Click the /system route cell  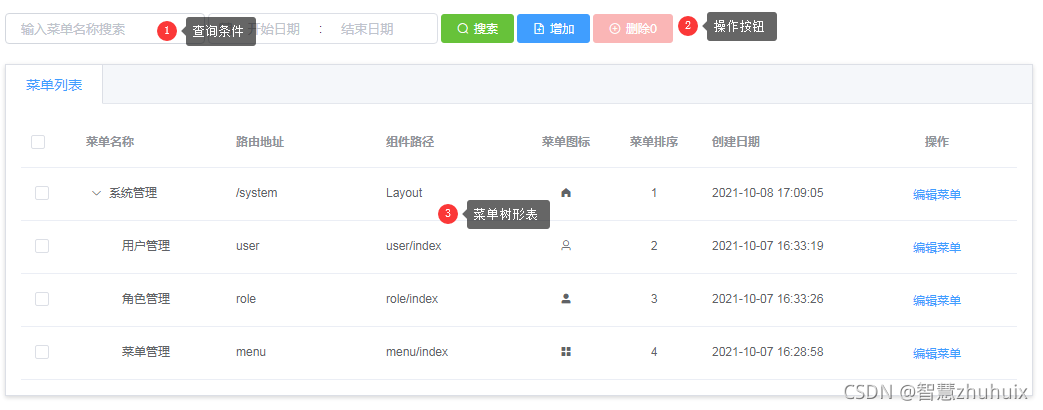257,193
